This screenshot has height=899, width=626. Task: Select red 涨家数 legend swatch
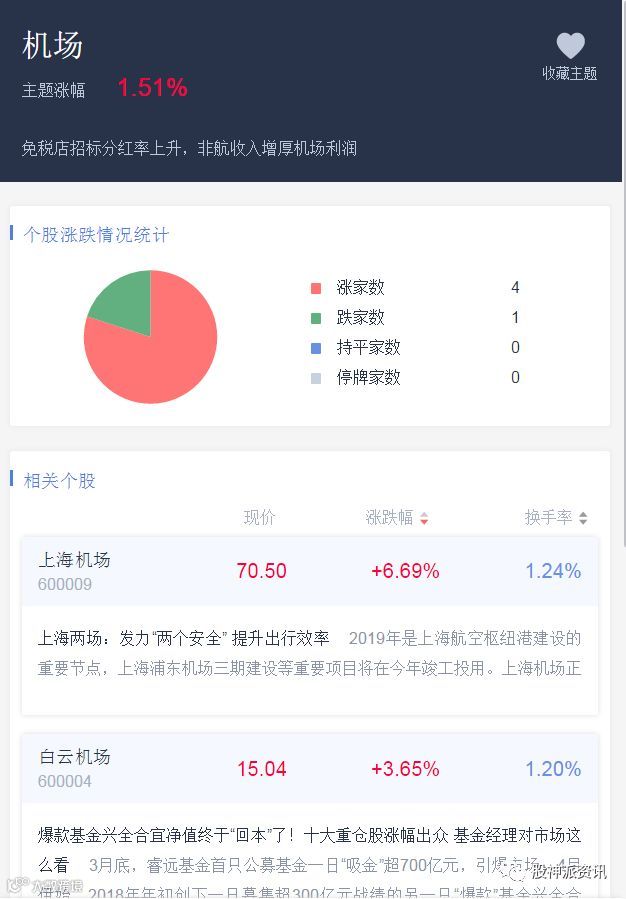(316, 288)
